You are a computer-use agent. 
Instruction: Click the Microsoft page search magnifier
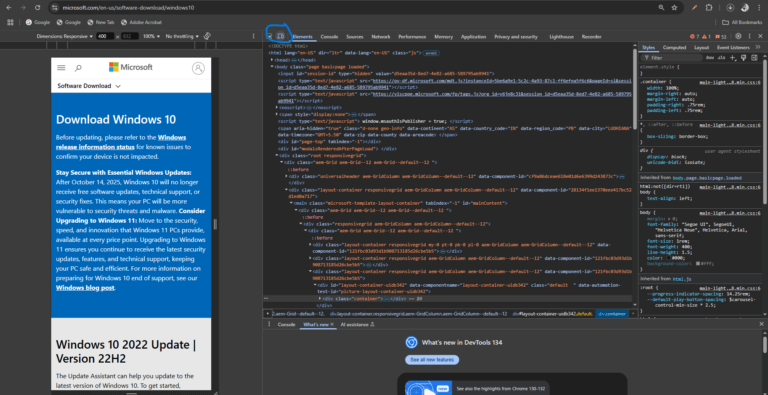point(78,68)
